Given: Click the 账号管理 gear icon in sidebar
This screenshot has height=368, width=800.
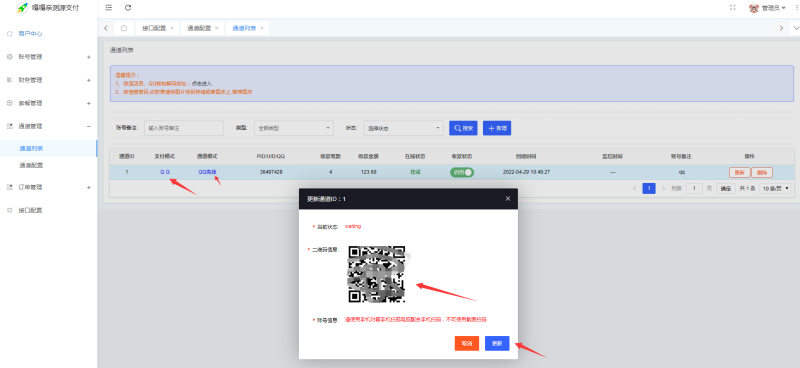Looking at the screenshot, I should coord(9,57).
